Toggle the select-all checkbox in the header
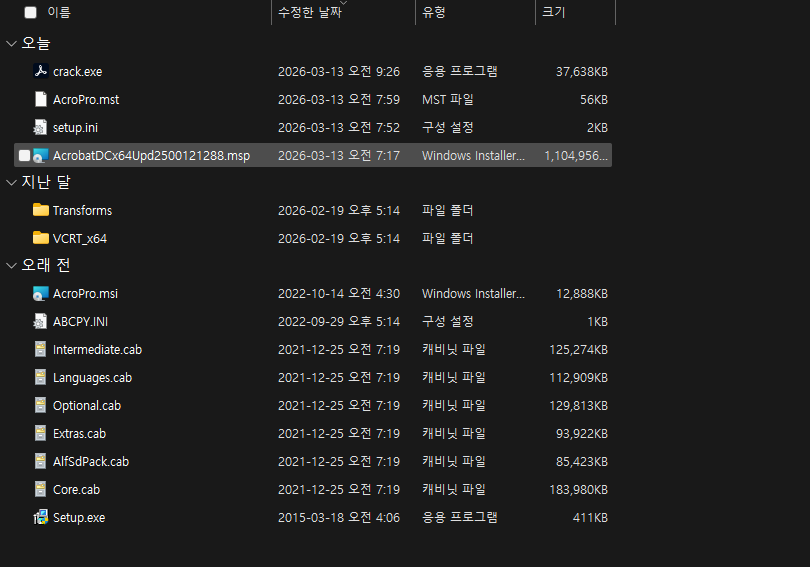Image resolution: width=810 pixels, height=567 pixels. click(30, 12)
